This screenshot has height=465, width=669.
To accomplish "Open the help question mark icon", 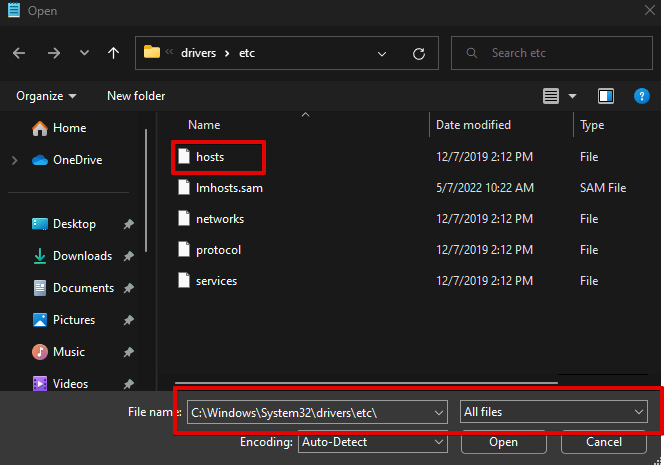I will click(643, 96).
